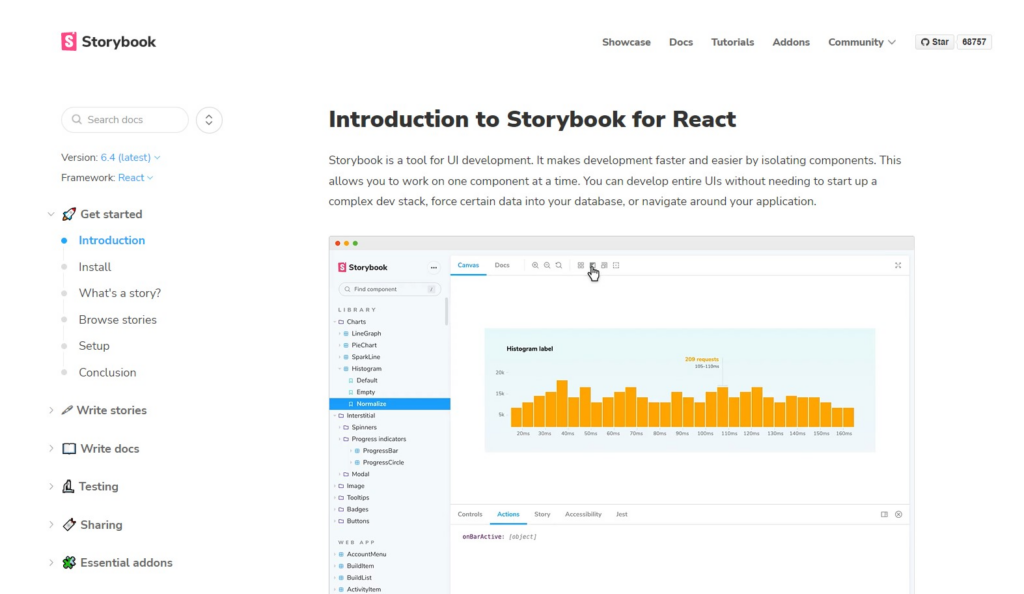Change the Framework React dropdown
This screenshot has width=1024, height=594.
click(135, 178)
